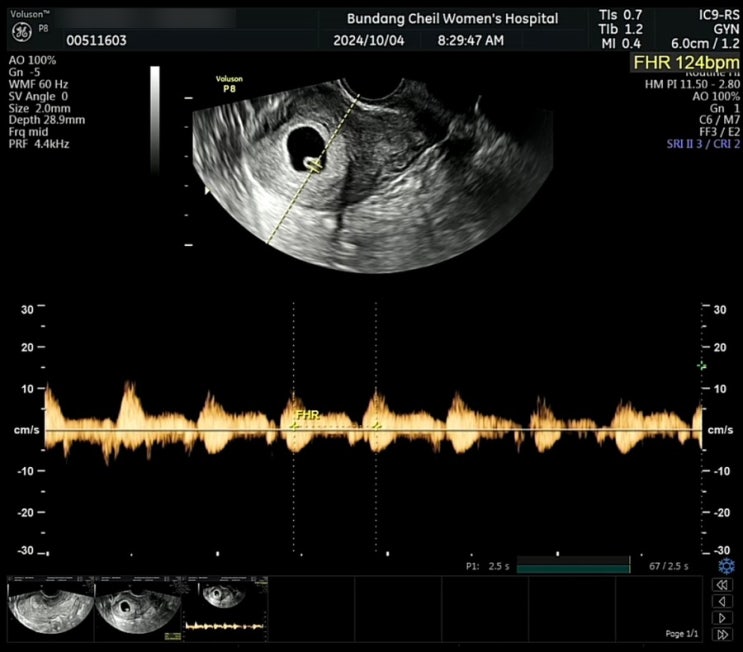This screenshot has height=652, width=743.
Task: Open third Doppler waveform thumbnail
Action: (225, 609)
